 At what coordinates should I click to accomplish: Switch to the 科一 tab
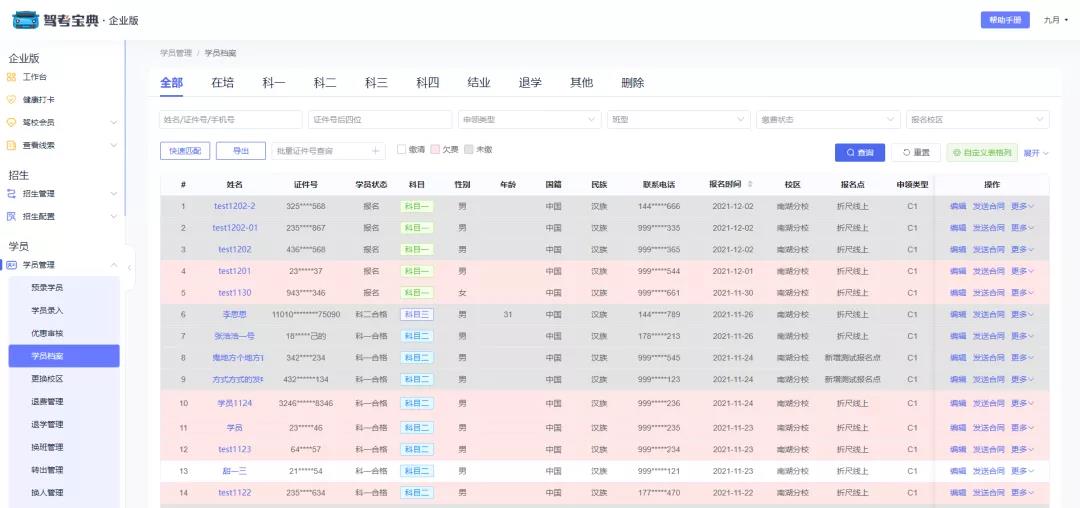click(x=274, y=83)
